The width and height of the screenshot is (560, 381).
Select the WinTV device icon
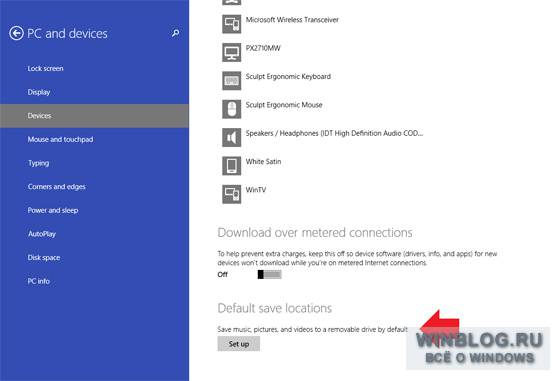[x=231, y=194]
